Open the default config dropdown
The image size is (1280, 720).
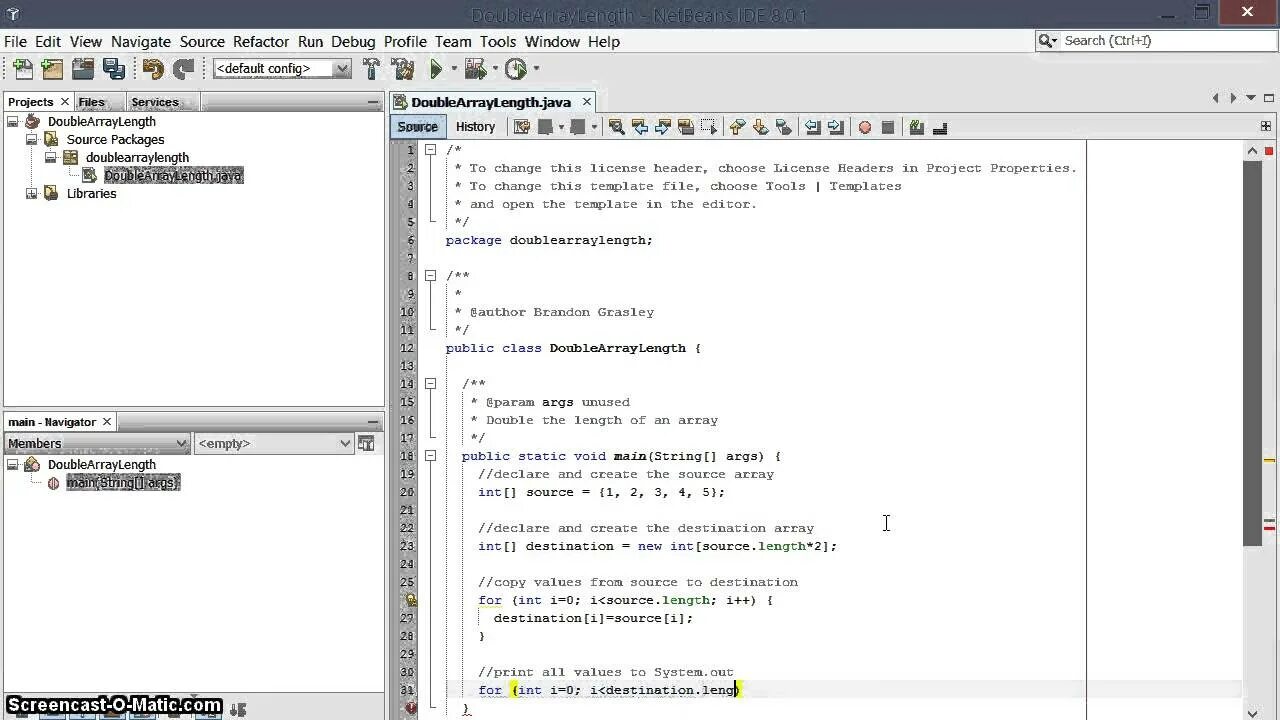pyautogui.click(x=282, y=69)
